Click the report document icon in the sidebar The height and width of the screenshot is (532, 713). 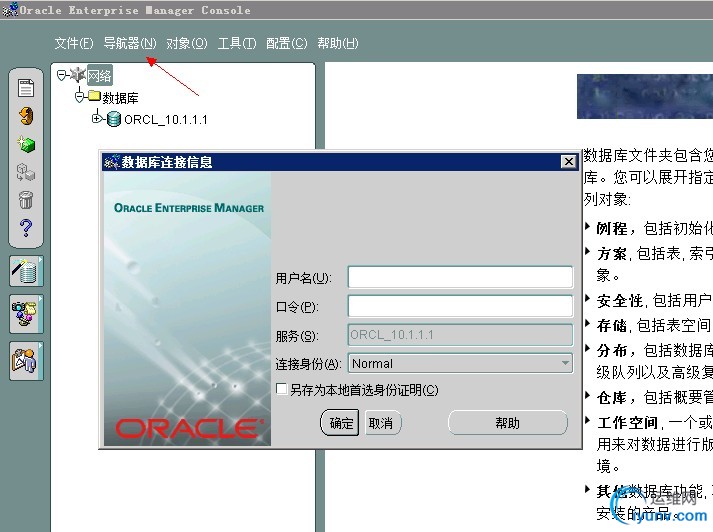coord(26,88)
